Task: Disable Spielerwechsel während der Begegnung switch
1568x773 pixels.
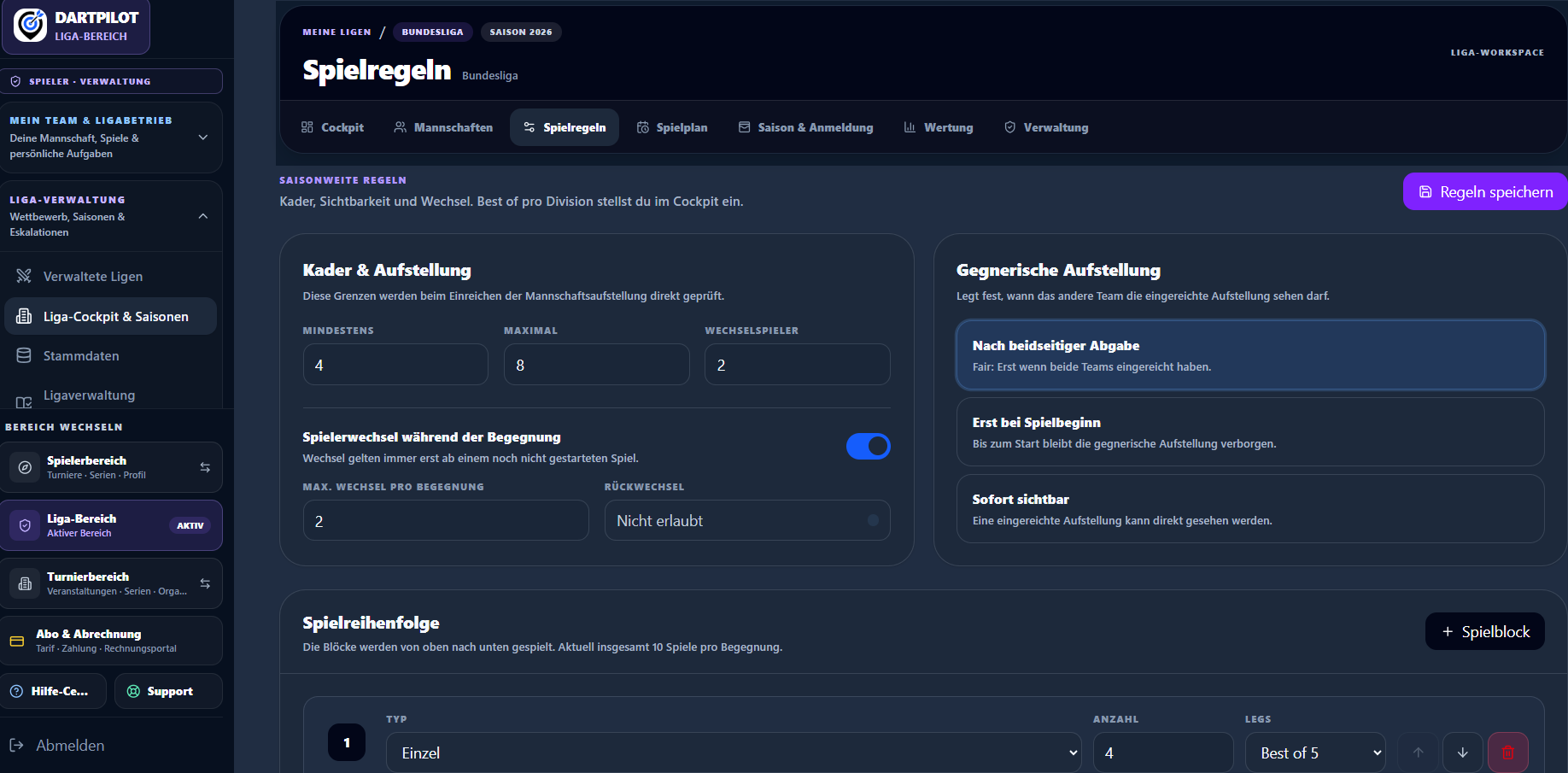Action: point(869,446)
